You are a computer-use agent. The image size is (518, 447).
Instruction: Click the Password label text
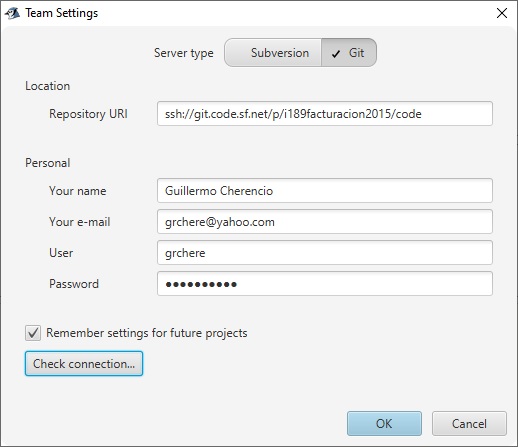[74, 284]
